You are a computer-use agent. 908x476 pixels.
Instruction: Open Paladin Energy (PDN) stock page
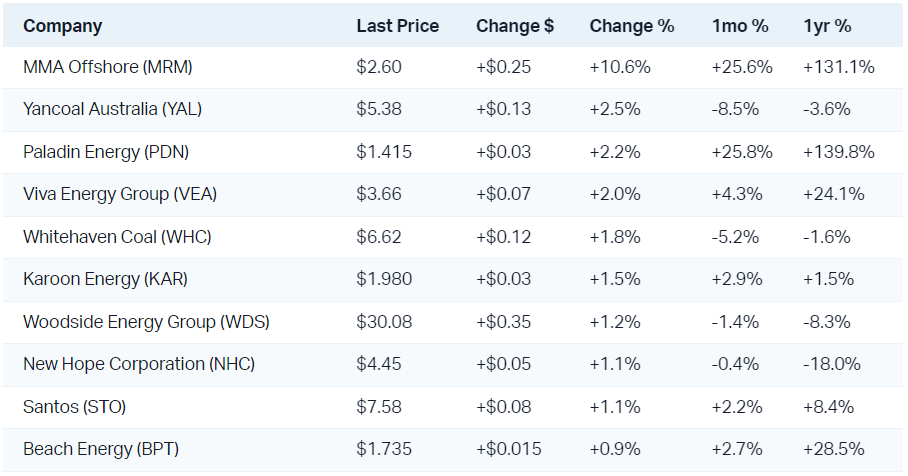[x=106, y=152]
